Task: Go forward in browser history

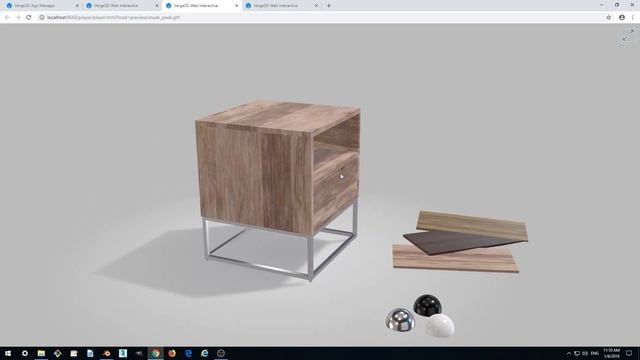Action: 18,18
